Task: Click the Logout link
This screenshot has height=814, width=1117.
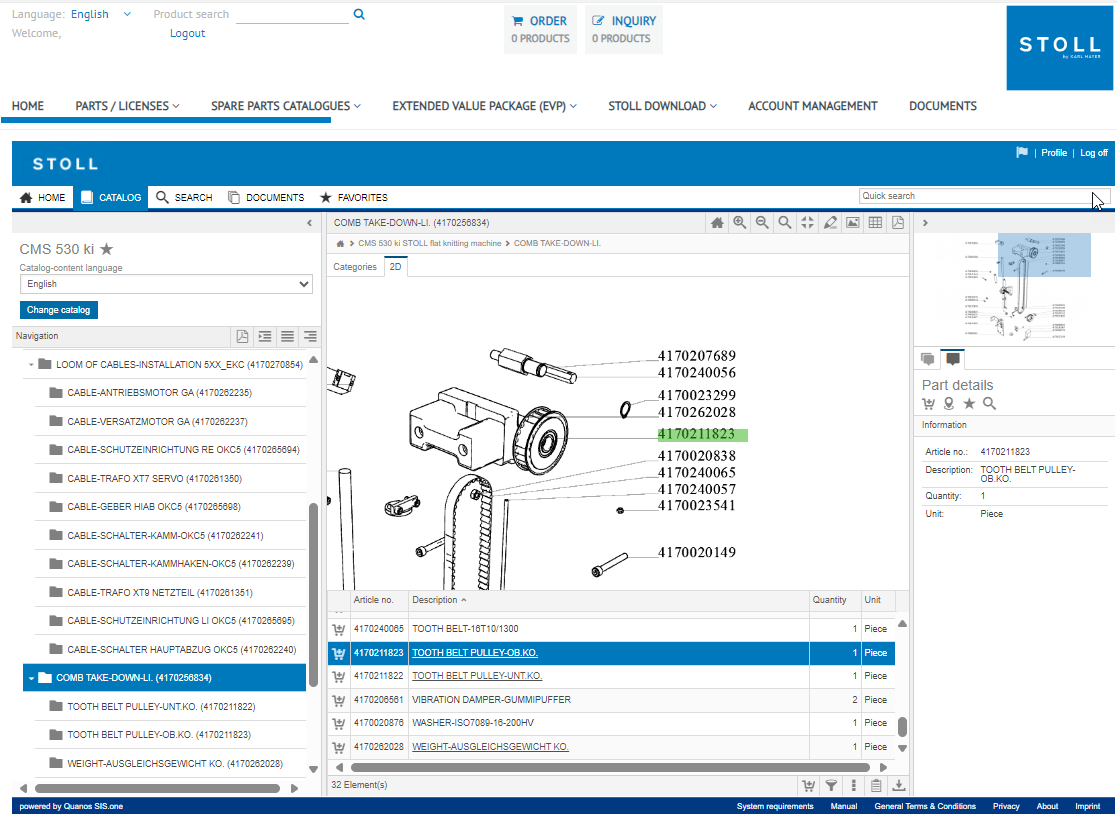Action: click(187, 33)
